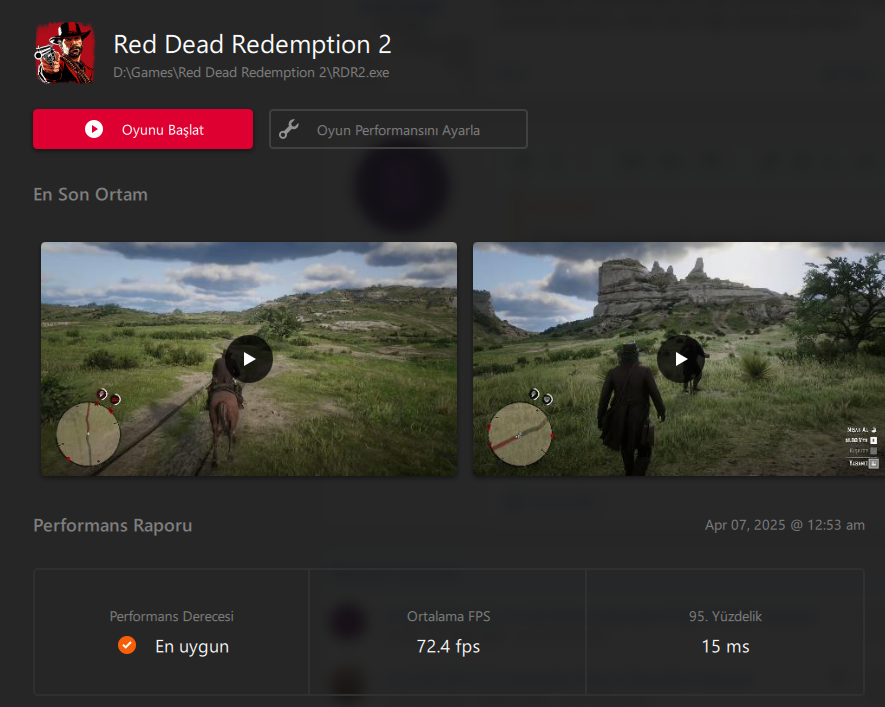Open the rock formation media thumbnail
Image resolution: width=885 pixels, height=707 pixels.
click(x=679, y=359)
